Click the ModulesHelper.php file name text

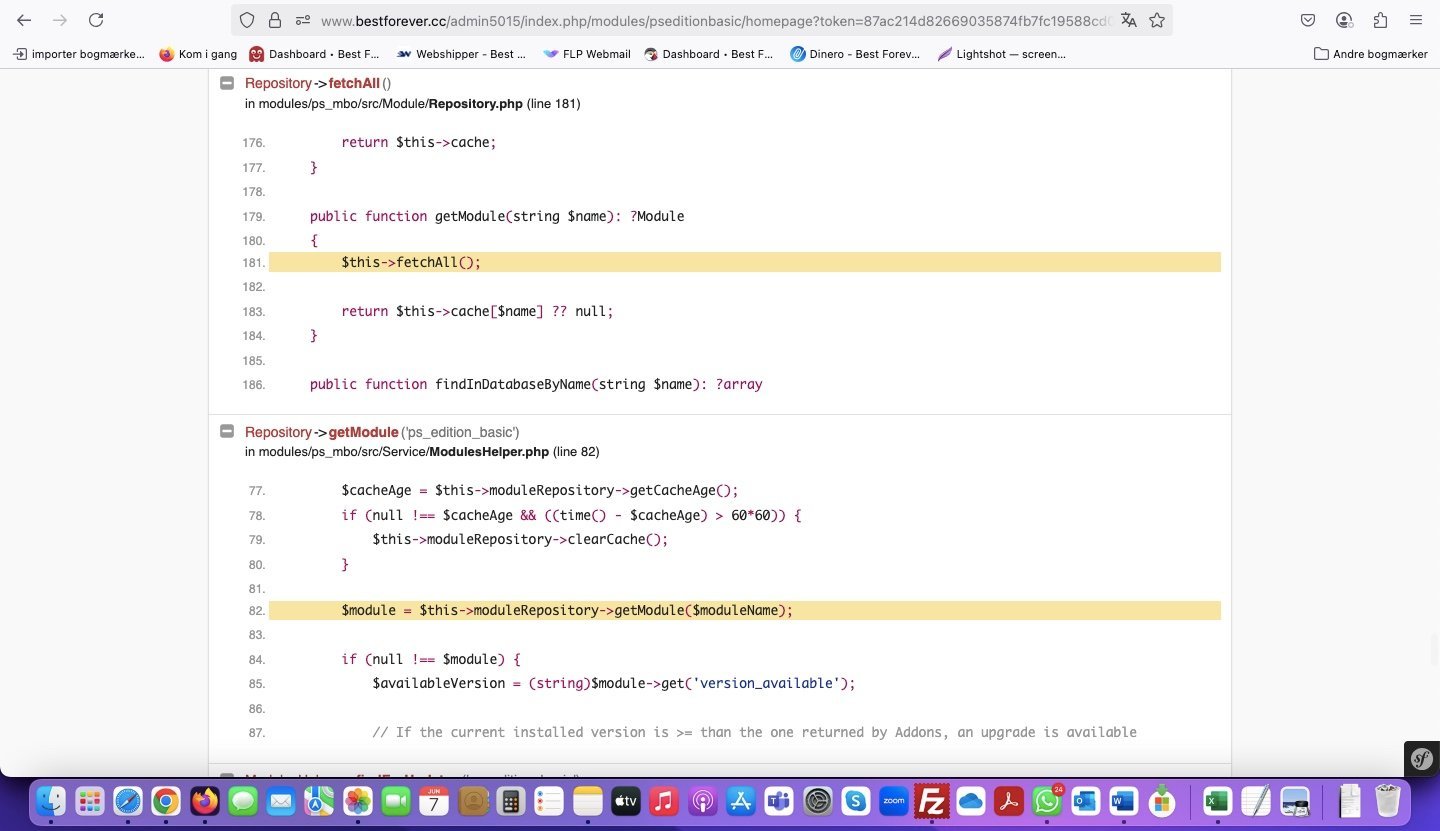click(490, 452)
